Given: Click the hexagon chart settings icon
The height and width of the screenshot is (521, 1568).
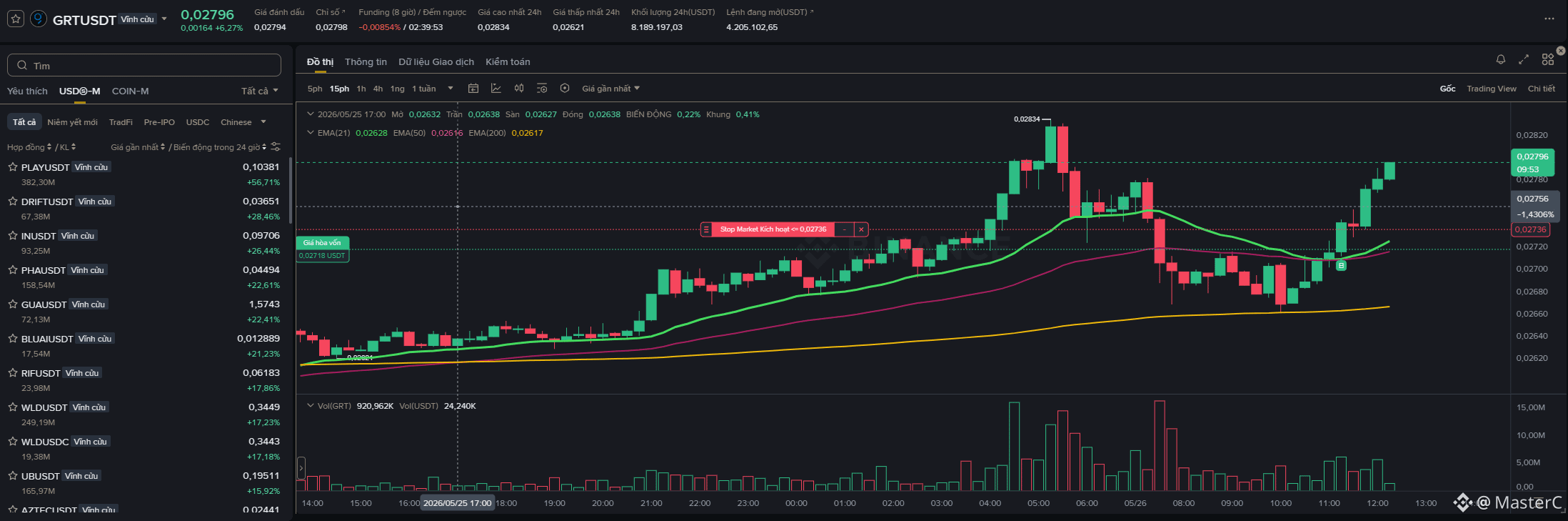Looking at the screenshot, I should click(565, 88).
